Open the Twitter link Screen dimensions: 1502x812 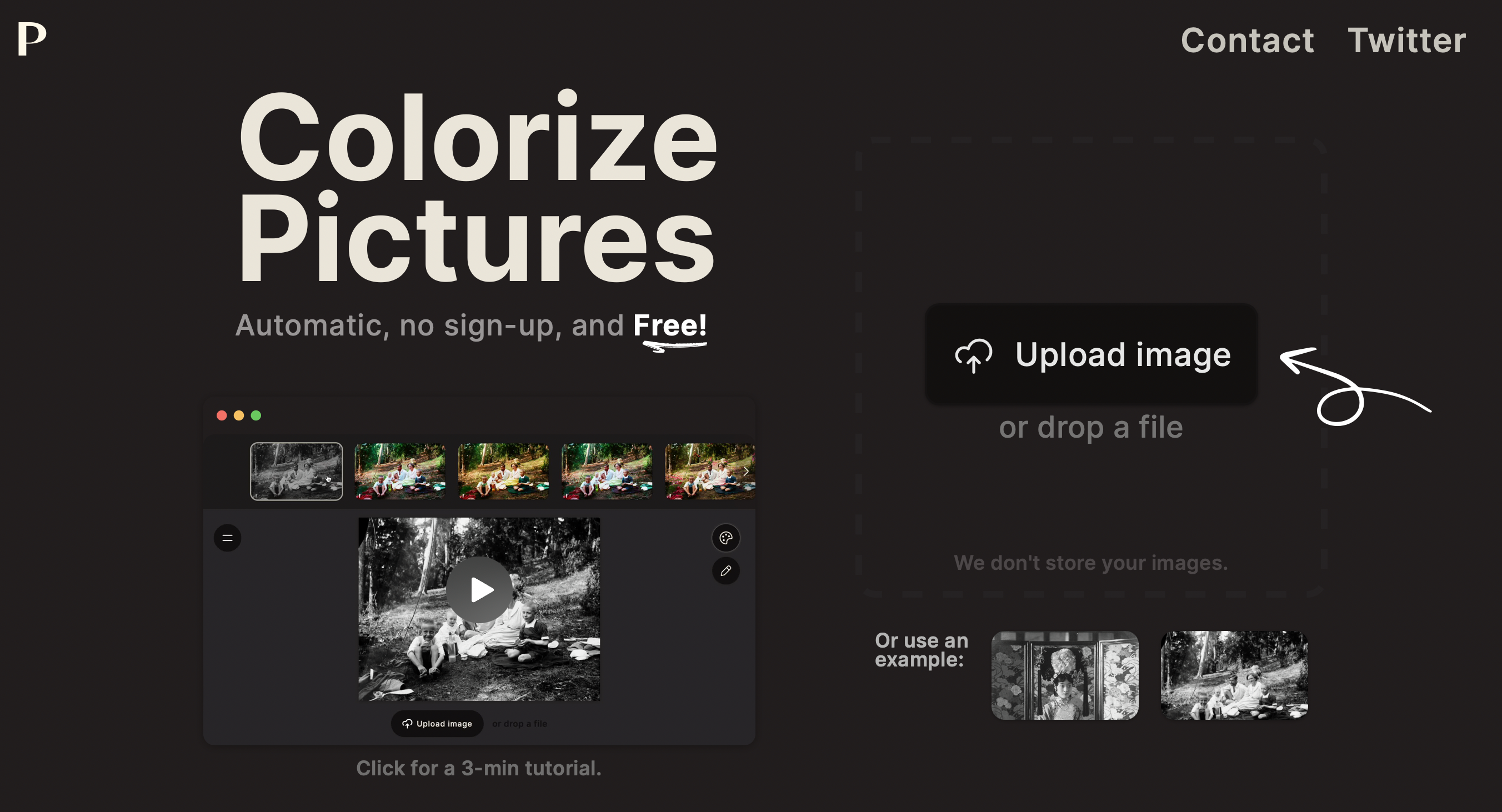pos(1406,40)
